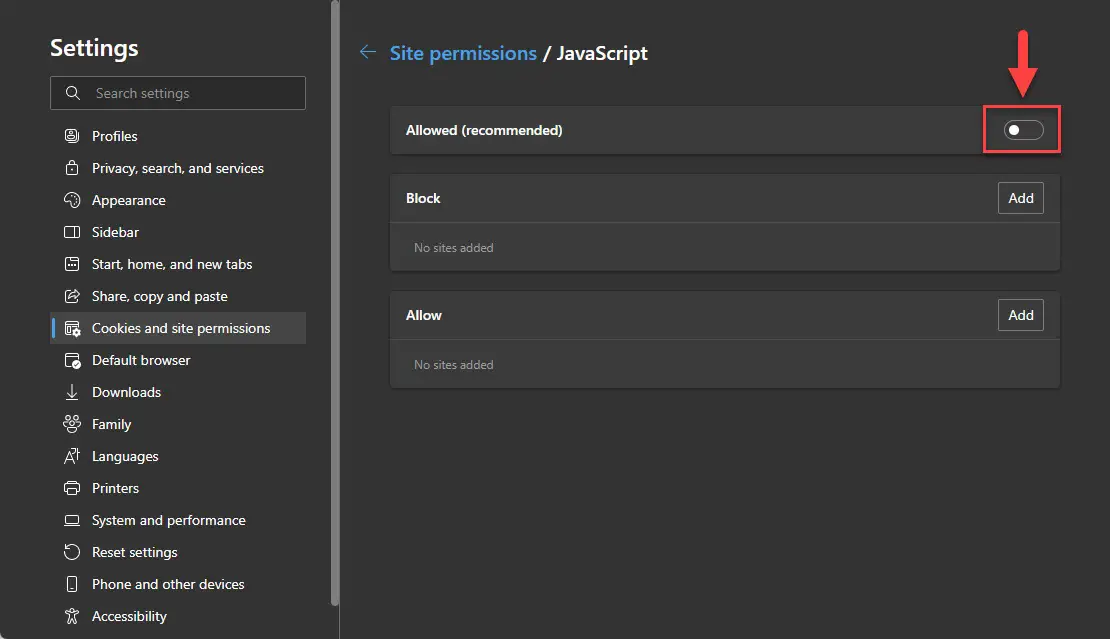
Task: Click the Block section heading
Action: (423, 198)
